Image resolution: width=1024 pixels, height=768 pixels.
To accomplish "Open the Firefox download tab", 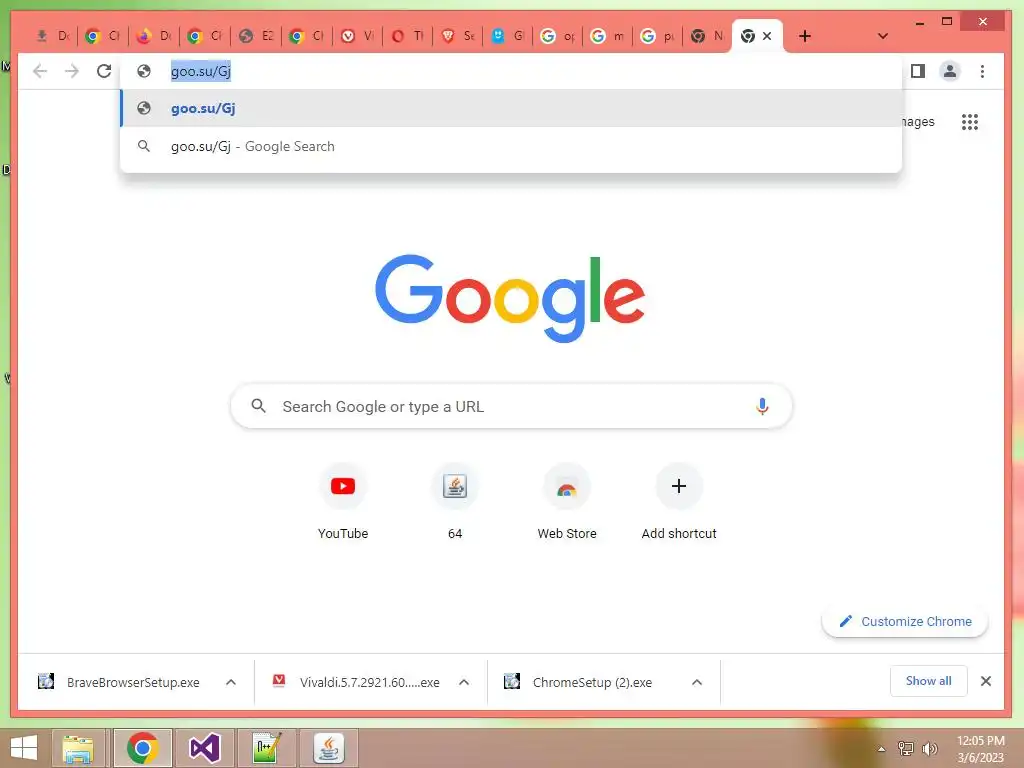I will (x=154, y=36).
